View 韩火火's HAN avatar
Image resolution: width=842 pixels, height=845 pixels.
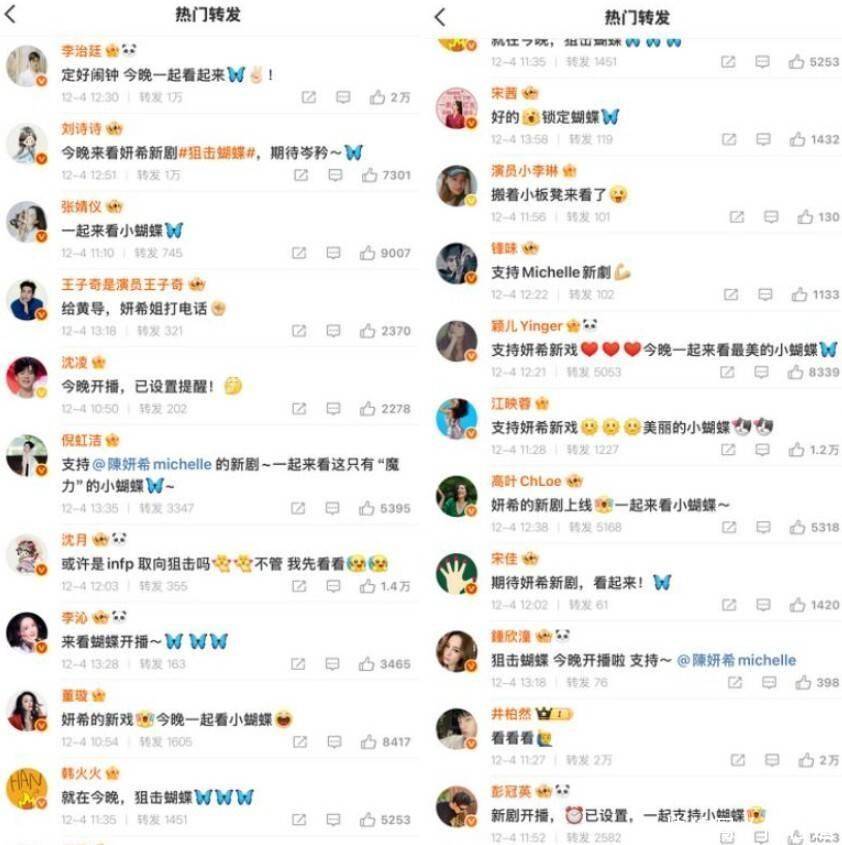(x=26, y=788)
